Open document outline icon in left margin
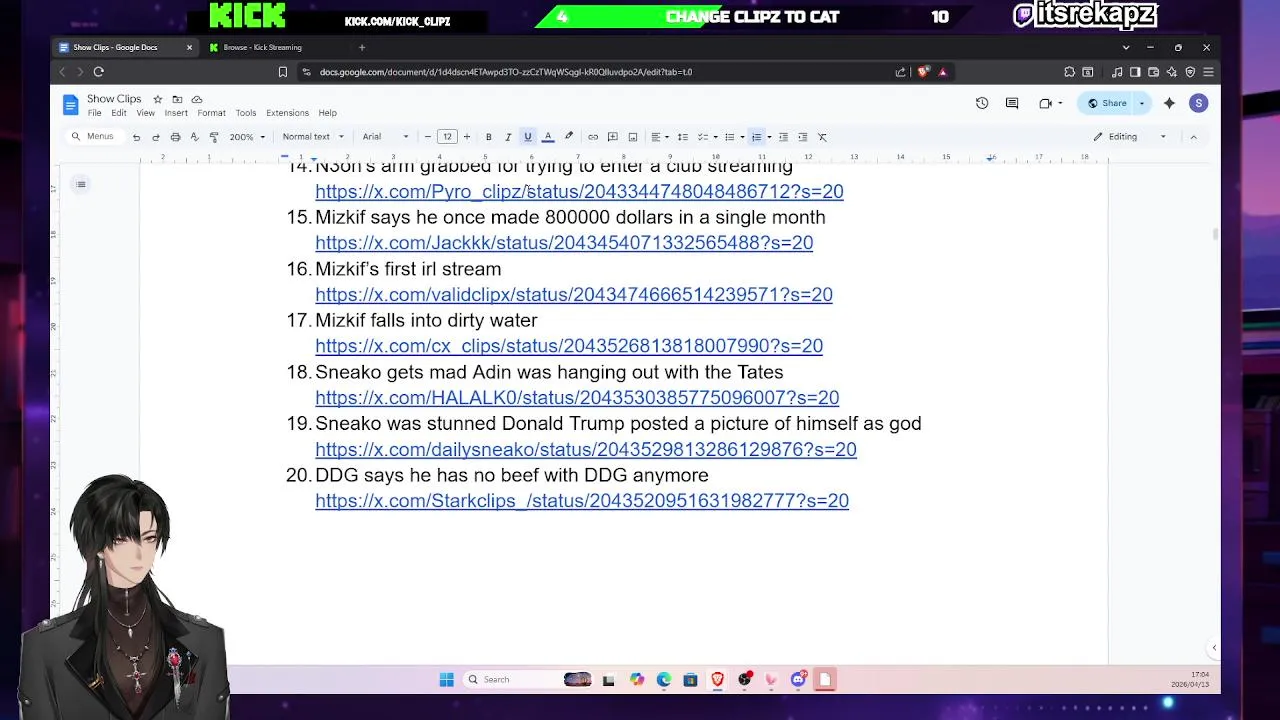This screenshot has width=1280, height=720. point(81,184)
